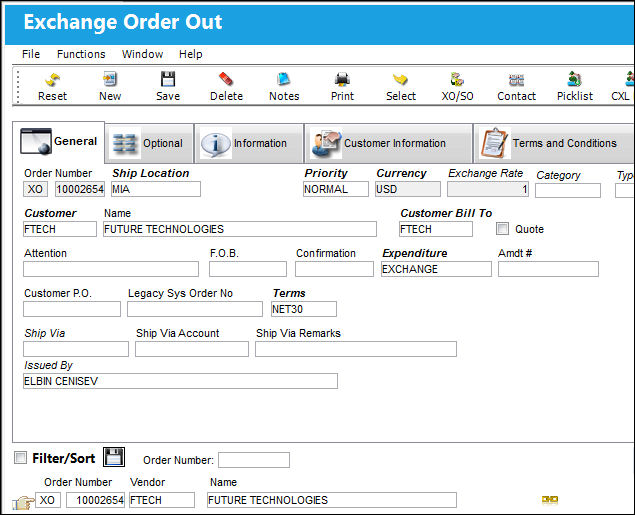
Task: Click the Select toolbar button
Action: click(401, 87)
